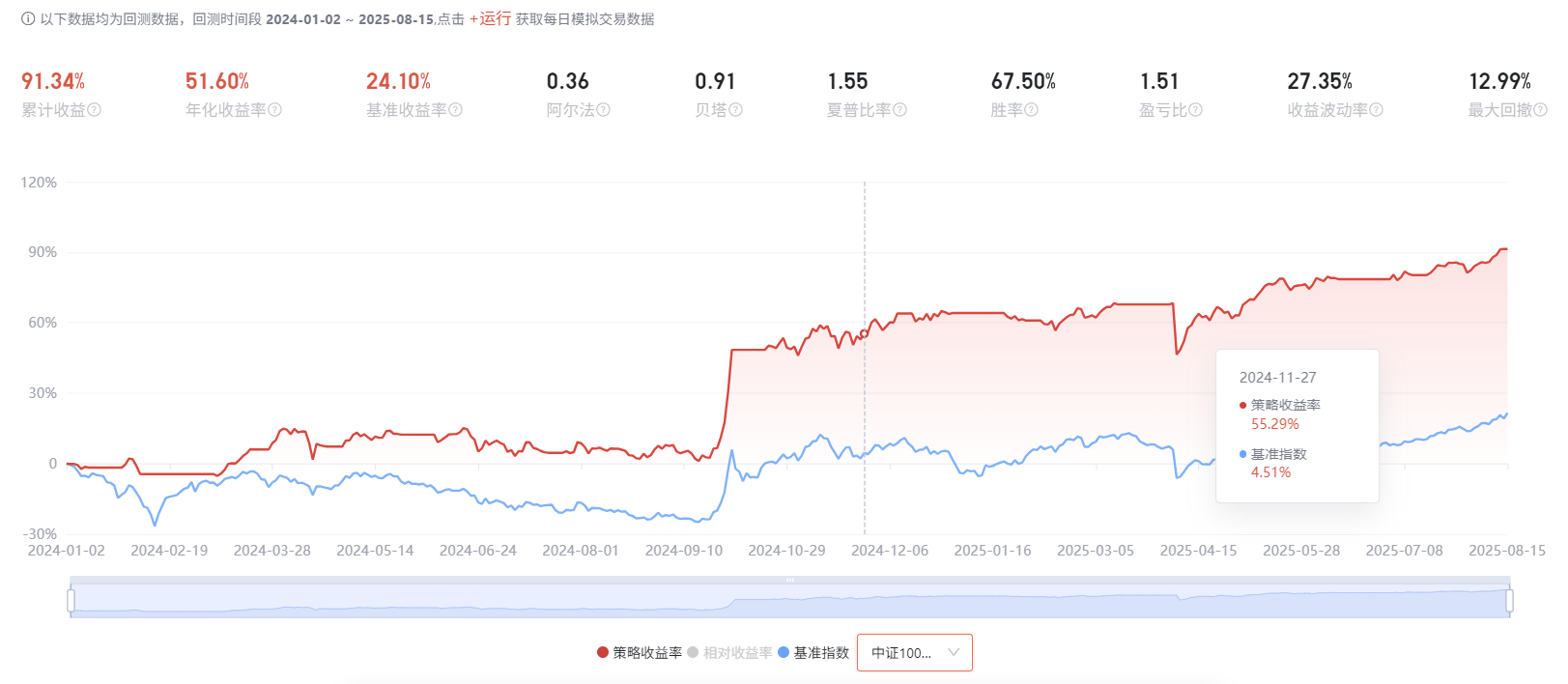Click the 2025-04-15 x-axis date label
This screenshot has width=1568, height=684.
click(x=1198, y=551)
